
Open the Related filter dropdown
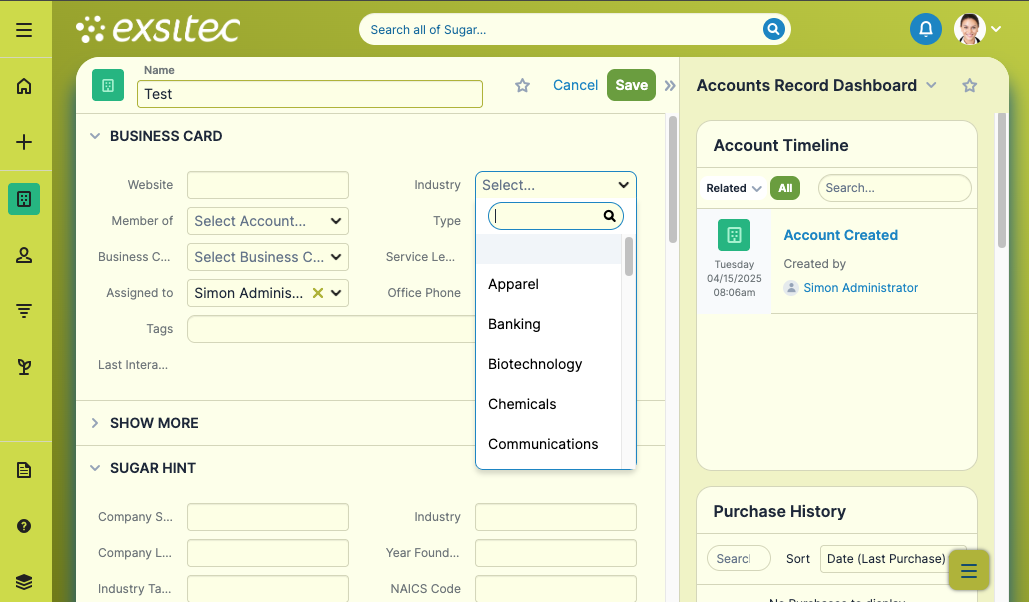click(734, 188)
